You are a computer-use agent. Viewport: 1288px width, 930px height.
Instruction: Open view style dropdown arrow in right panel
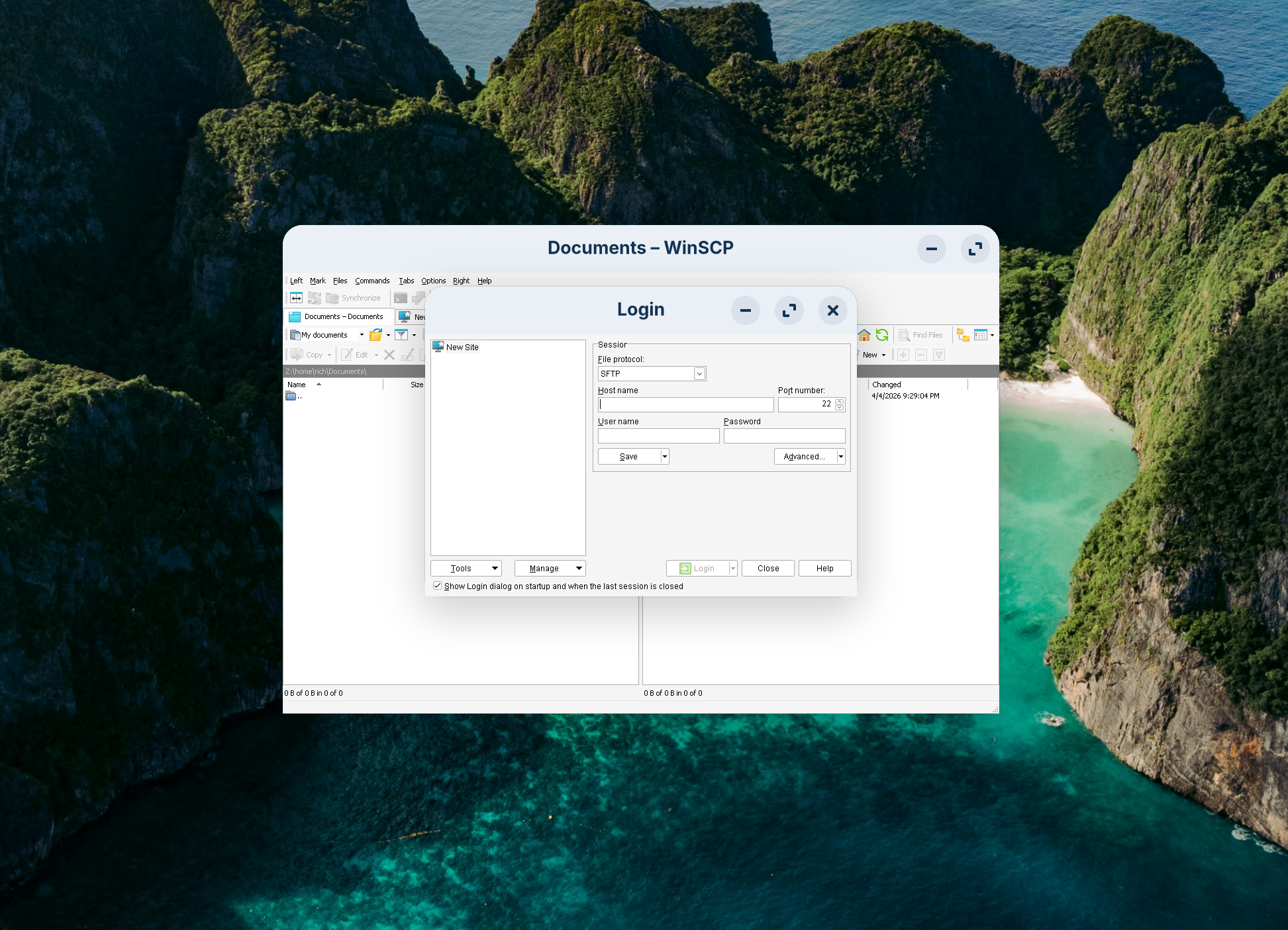point(992,335)
